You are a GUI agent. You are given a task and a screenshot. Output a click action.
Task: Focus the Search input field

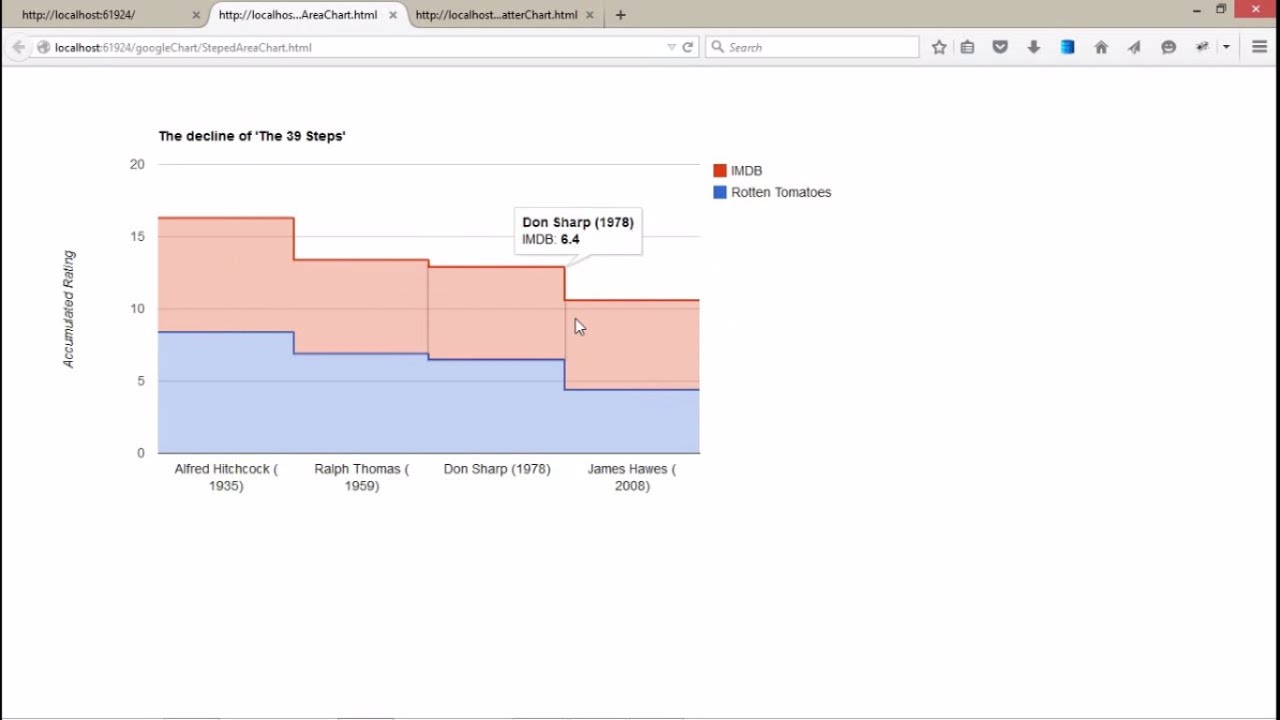(x=812, y=47)
